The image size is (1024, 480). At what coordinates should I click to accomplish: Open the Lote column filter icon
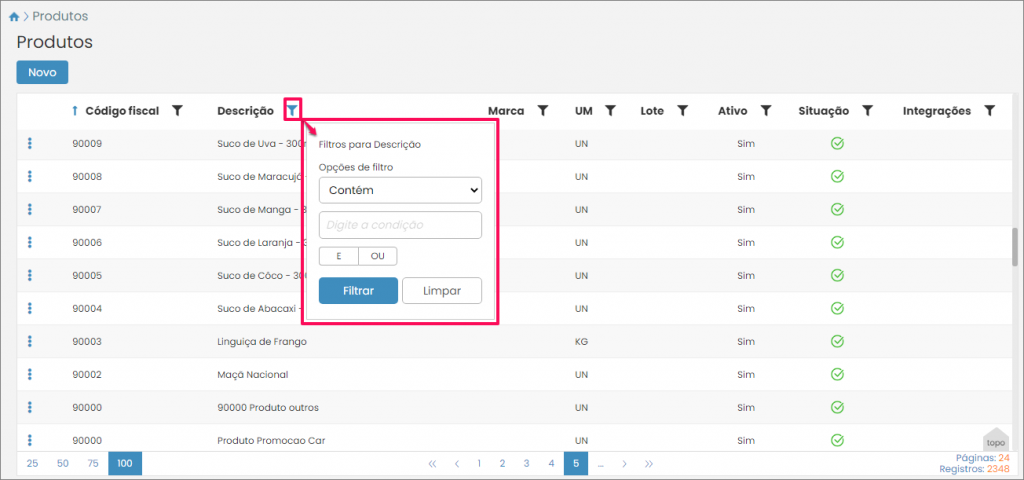[682, 111]
